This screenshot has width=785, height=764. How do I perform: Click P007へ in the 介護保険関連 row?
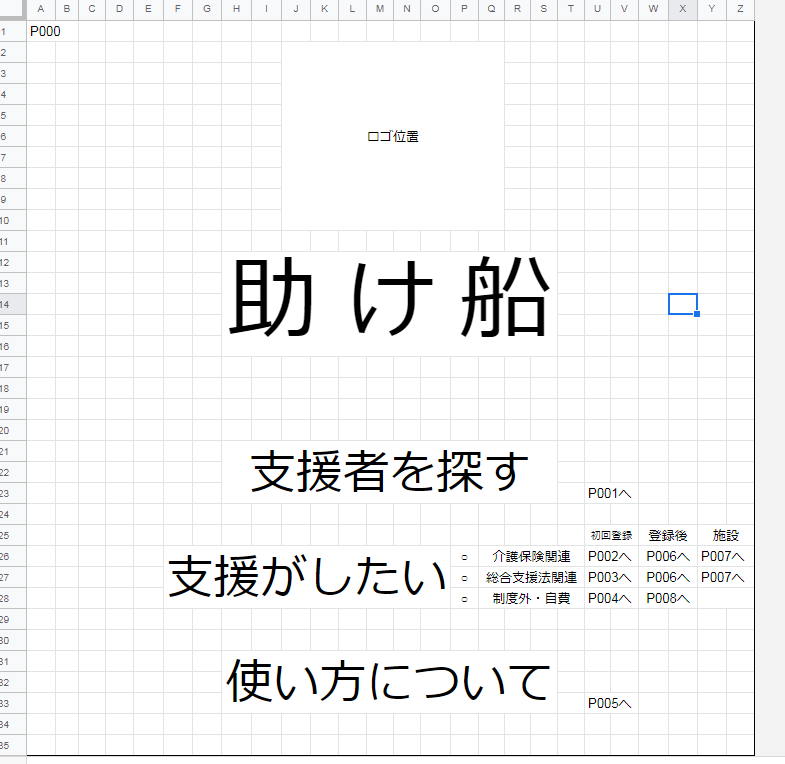724,557
